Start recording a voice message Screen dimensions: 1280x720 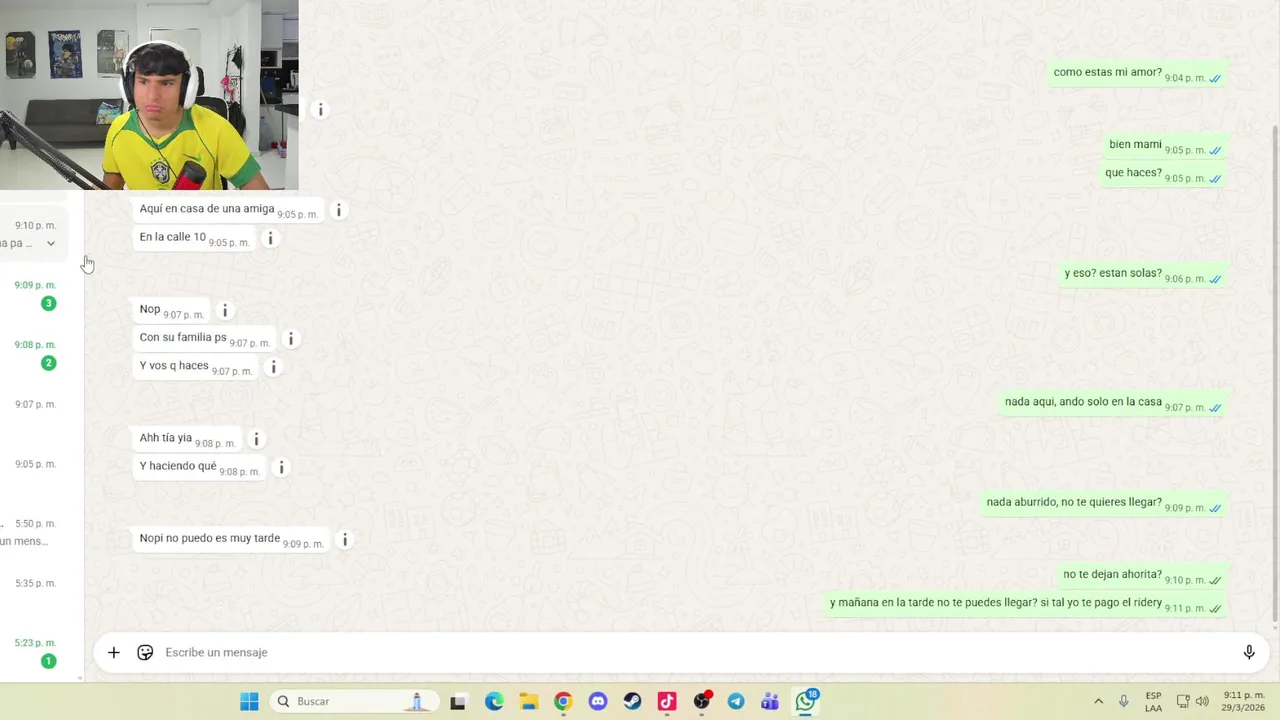pos(1249,652)
